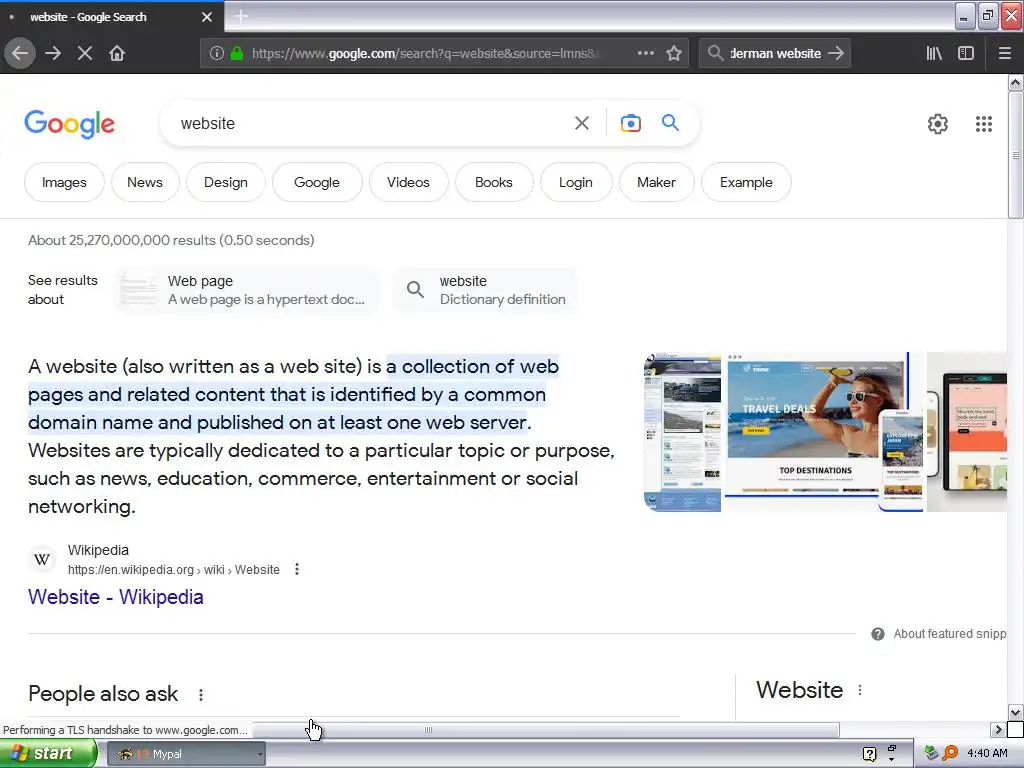Click the About featured snippets help icon
Screen dimensions: 1024x768
click(x=878, y=634)
